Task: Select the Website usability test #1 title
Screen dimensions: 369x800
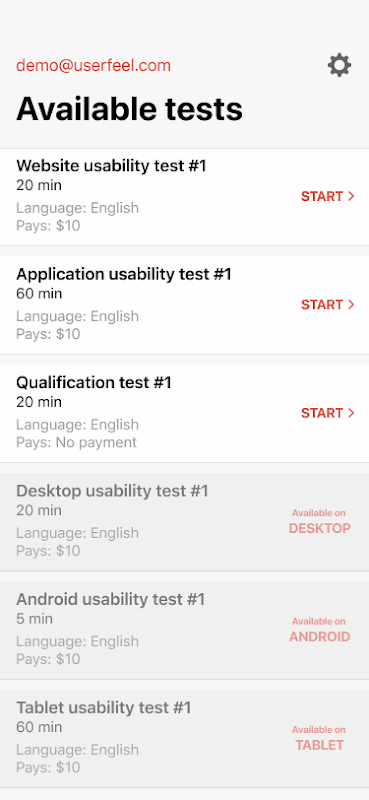Action: (x=111, y=166)
